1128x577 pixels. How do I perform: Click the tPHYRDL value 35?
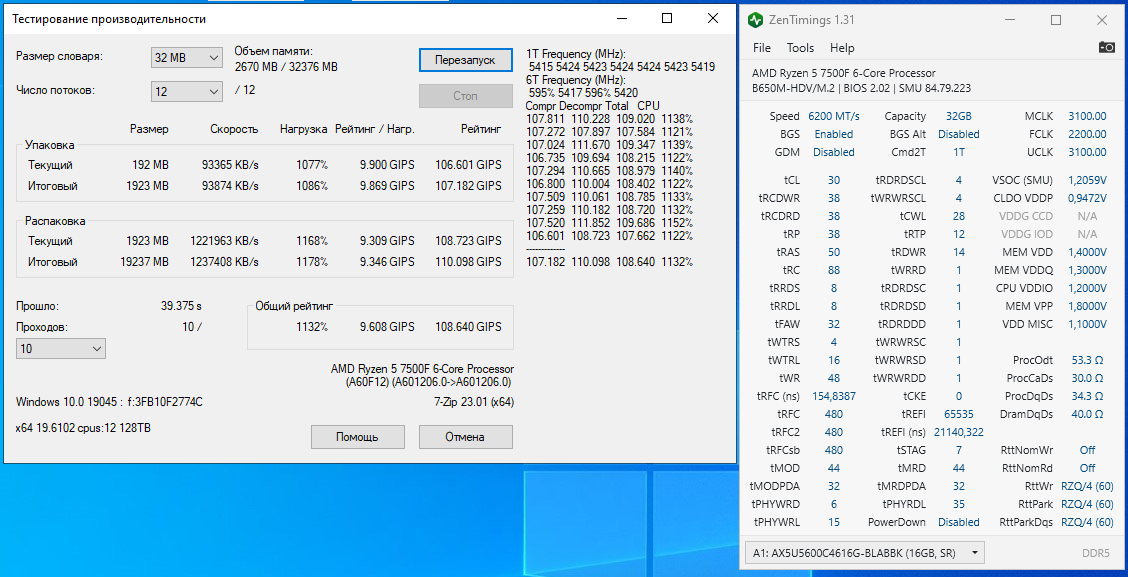point(959,504)
